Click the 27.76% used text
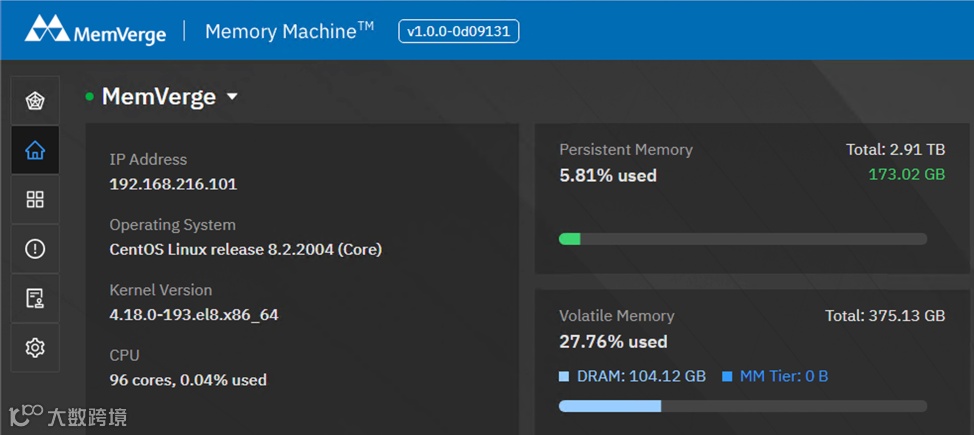Viewport: 974px width, 435px height. click(614, 342)
